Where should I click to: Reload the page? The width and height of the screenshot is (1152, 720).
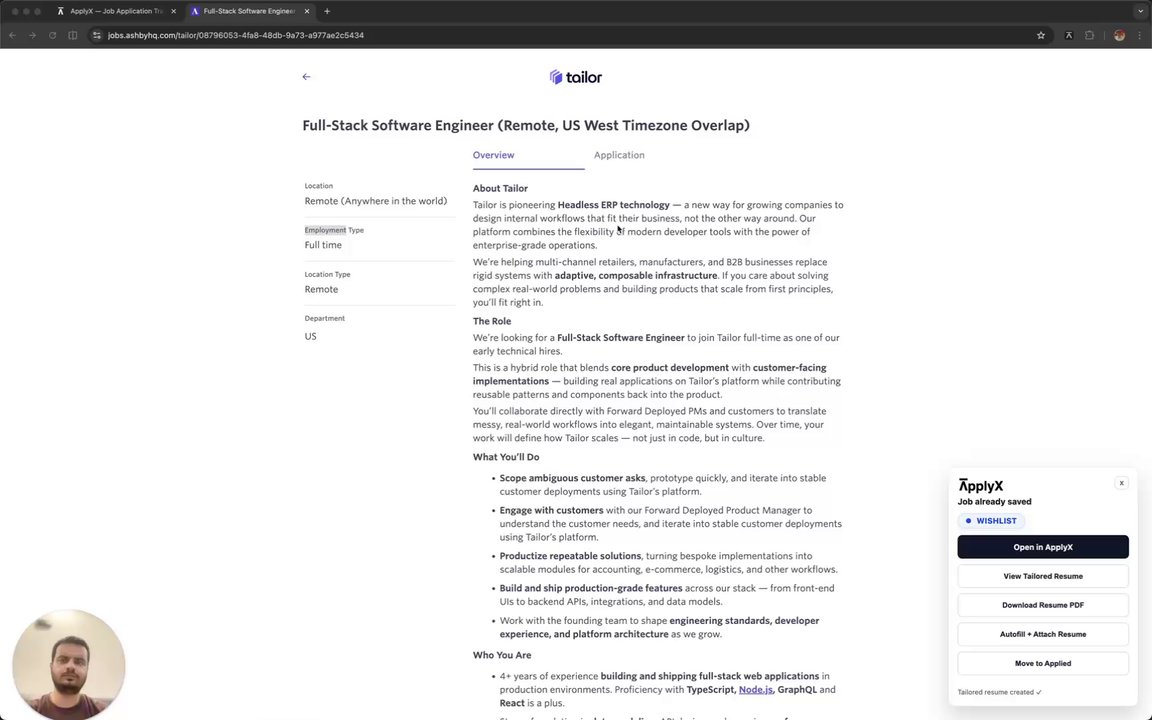(x=52, y=35)
